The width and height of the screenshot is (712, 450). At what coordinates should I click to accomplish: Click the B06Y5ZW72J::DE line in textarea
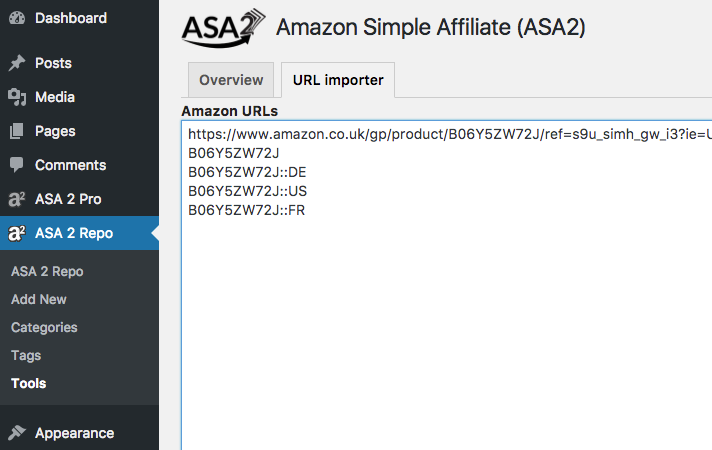pyautogui.click(x=247, y=172)
